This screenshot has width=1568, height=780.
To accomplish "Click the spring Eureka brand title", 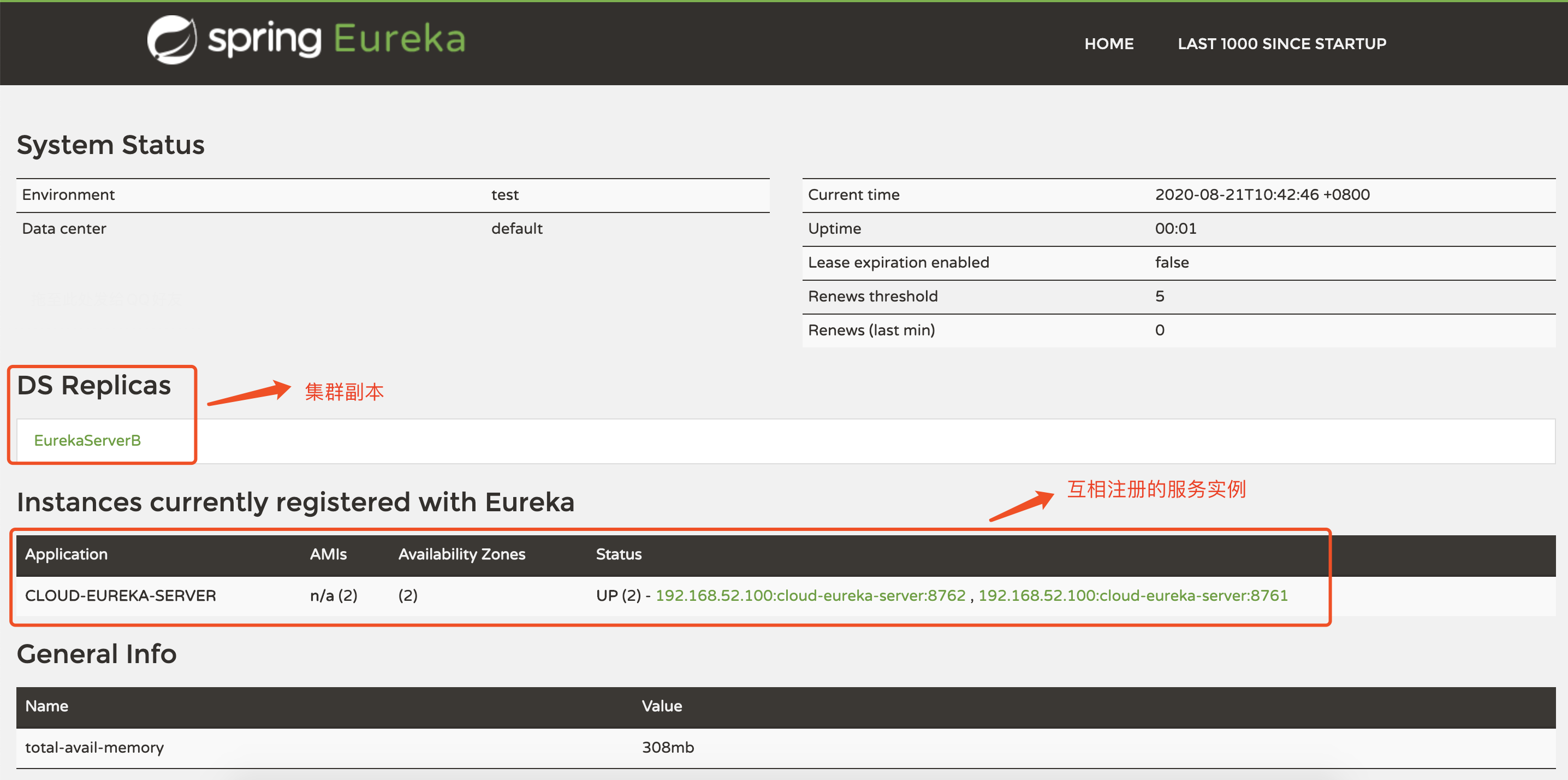I will pyautogui.click(x=337, y=39).
